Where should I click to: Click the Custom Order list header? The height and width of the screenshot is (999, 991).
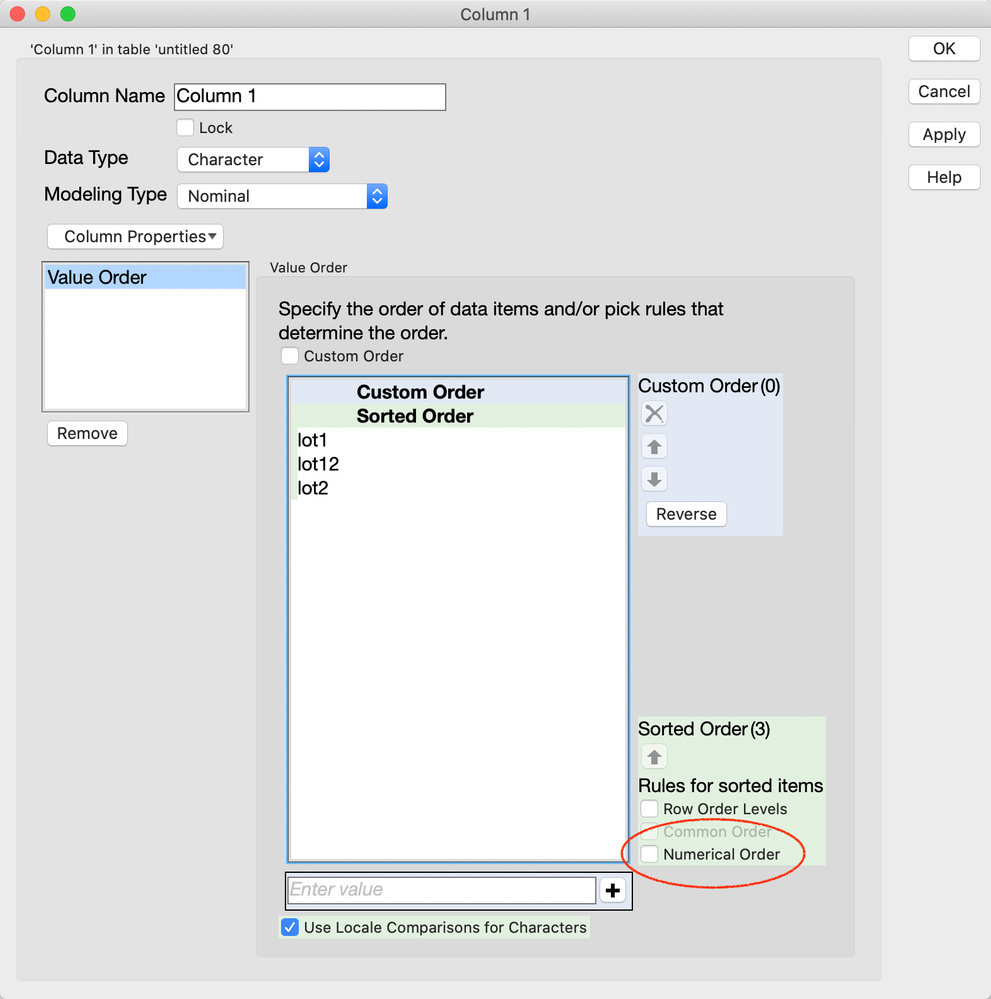point(458,391)
